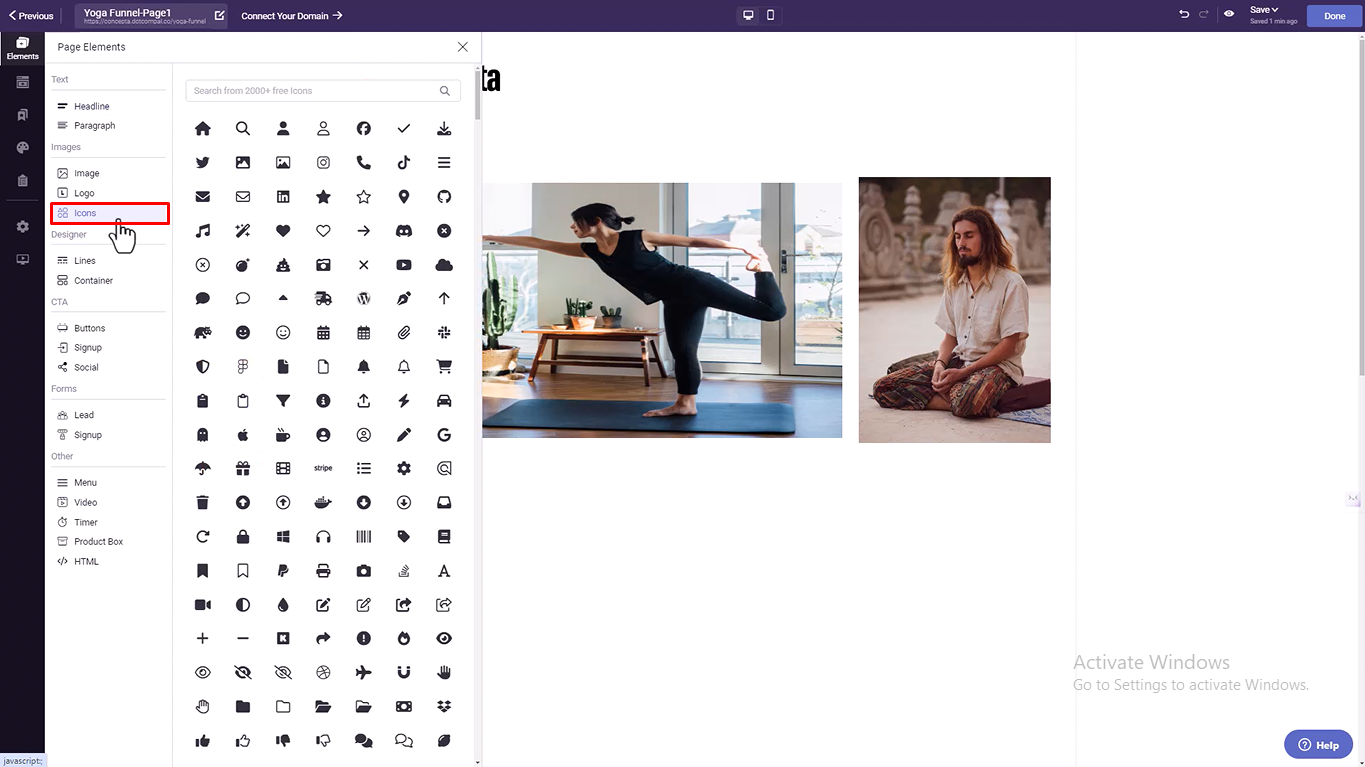Pick the Slack logo icon
Viewport: 1365px width, 767px height.
tap(444, 333)
